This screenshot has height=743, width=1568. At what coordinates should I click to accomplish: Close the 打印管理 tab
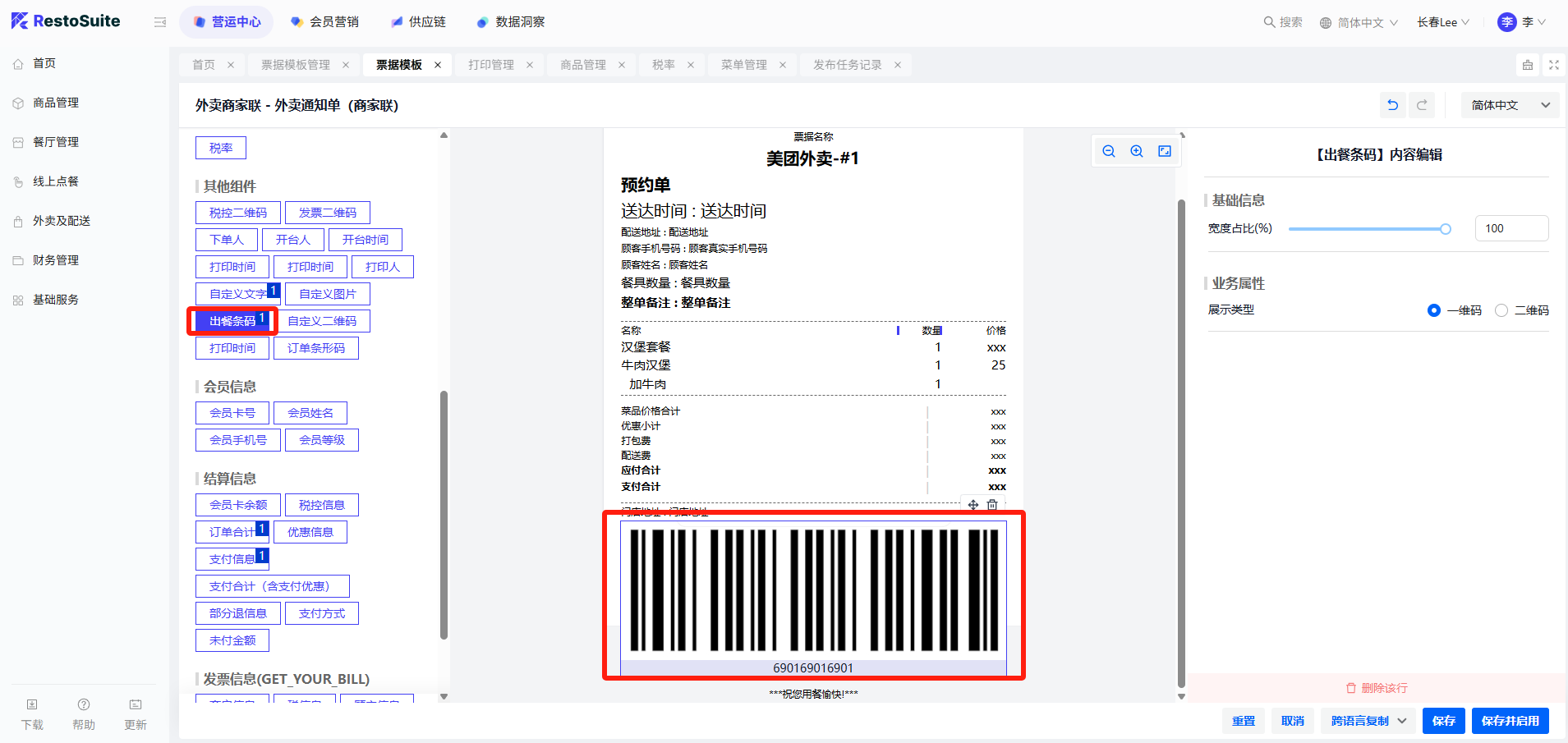[530, 65]
